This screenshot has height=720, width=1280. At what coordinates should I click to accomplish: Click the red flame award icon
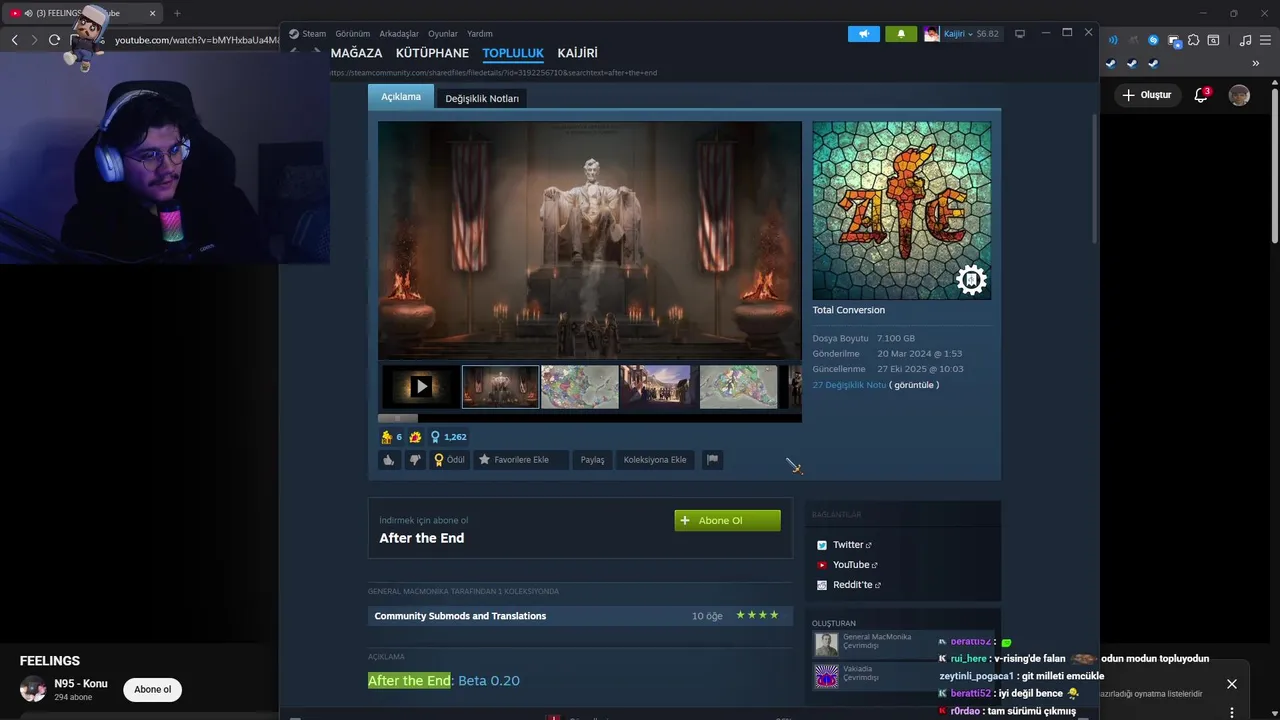point(415,437)
